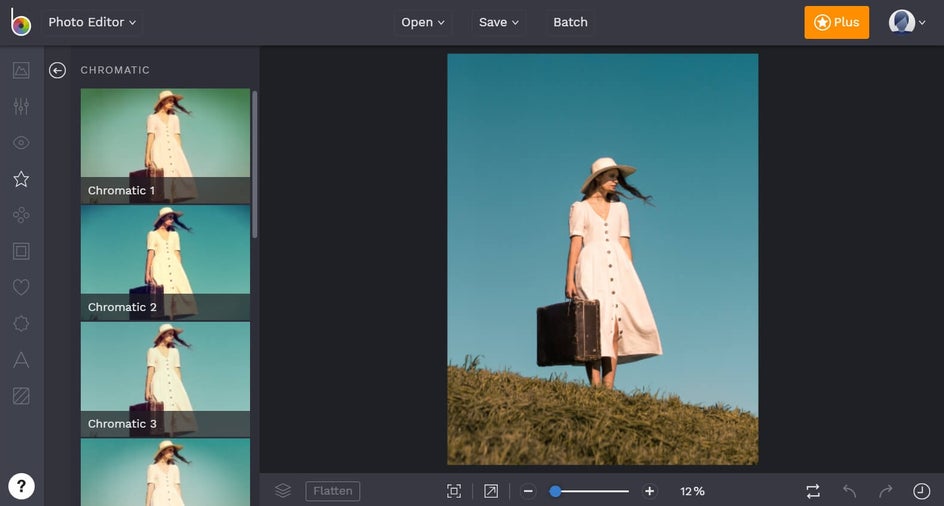Open the Overlays heart icon
Image resolution: width=944 pixels, height=506 pixels.
pos(21,287)
